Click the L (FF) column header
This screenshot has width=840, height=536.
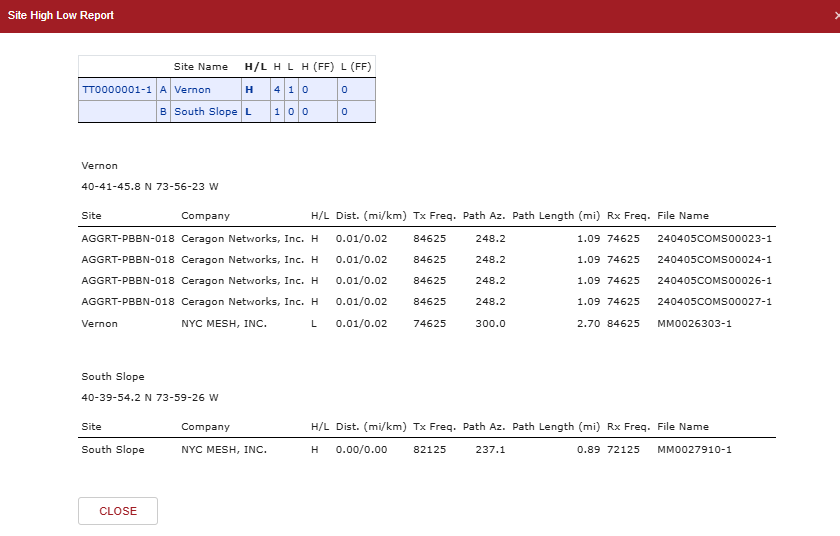pyautogui.click(x=355, y=67)
